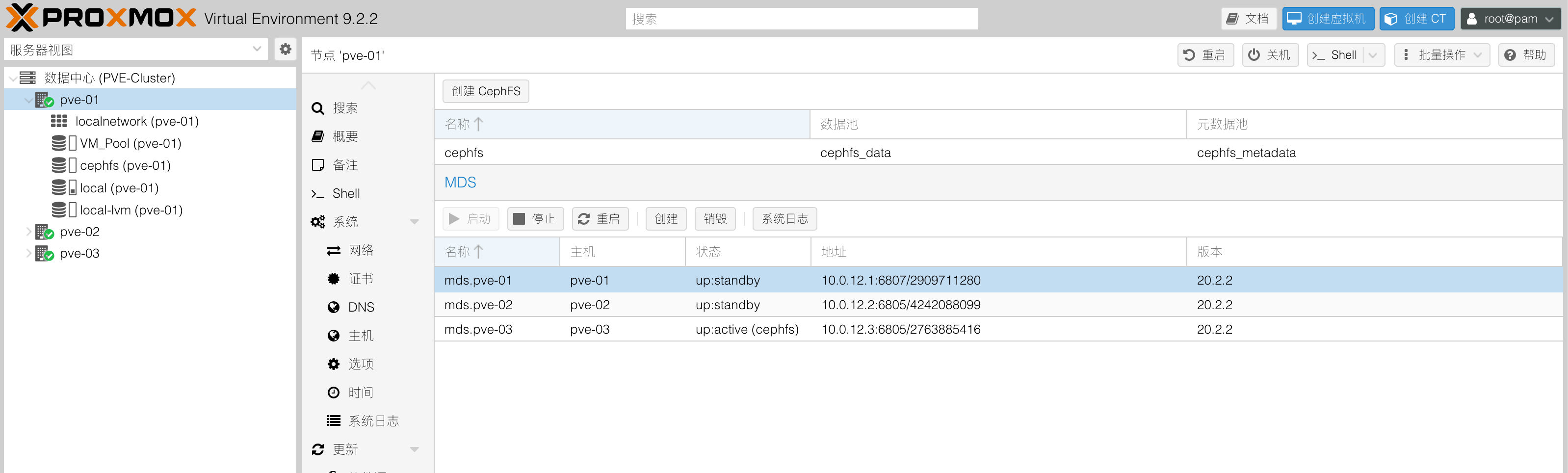The width and height of the screenshot is (1568, 473).
Task: Click the Create VM button
Action: coord(1328,18)
